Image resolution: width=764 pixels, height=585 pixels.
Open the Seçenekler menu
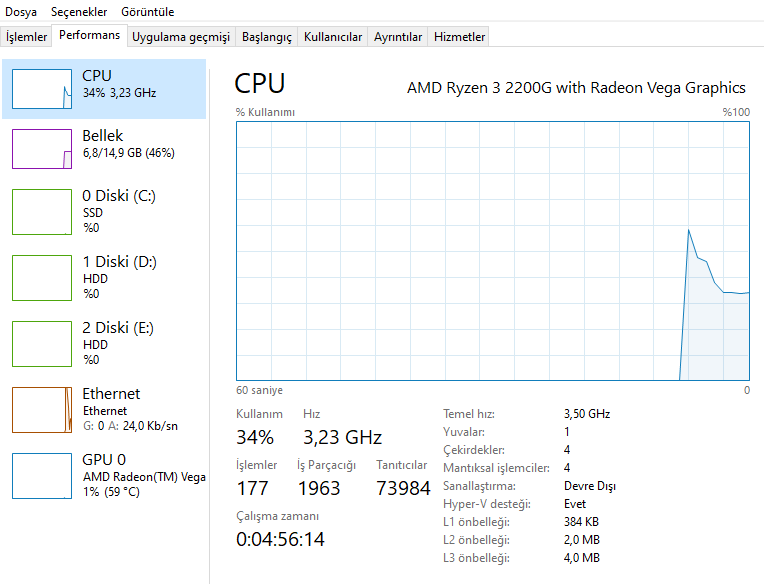coord(79,11)
